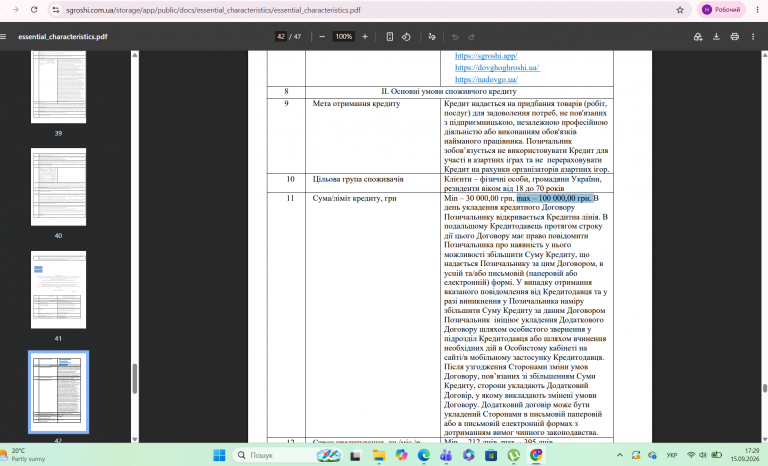Open the weather widget showing 20°C
768x466 pixels.
tap(24, 455)
